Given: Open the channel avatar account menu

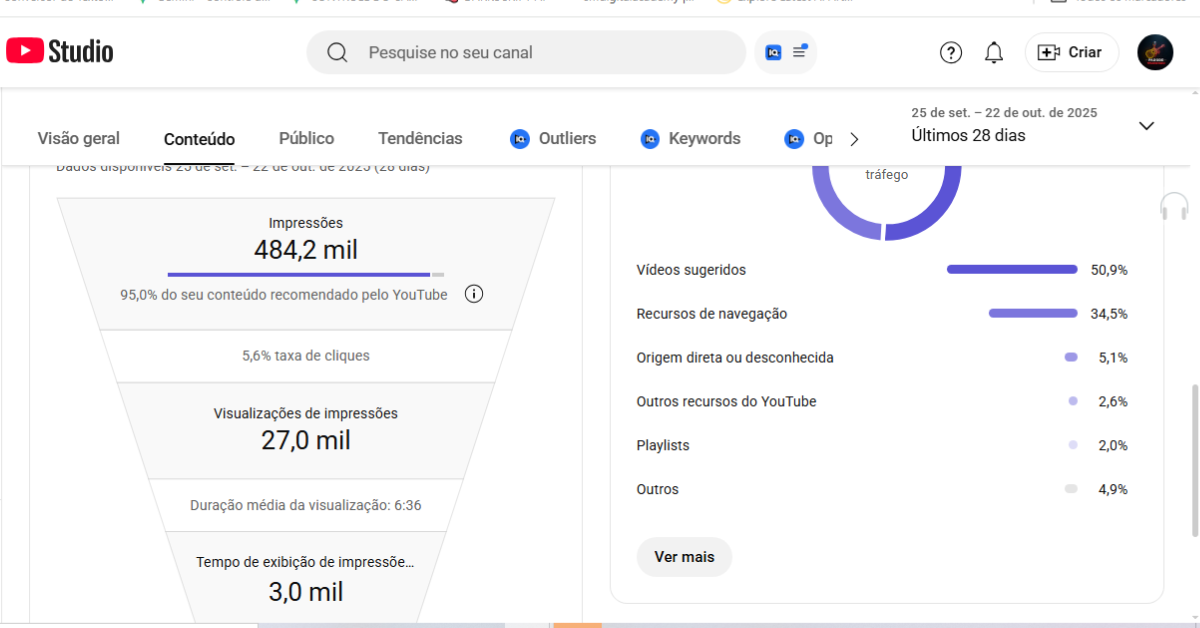Looking at the screenshot, I should point(1155,53).
